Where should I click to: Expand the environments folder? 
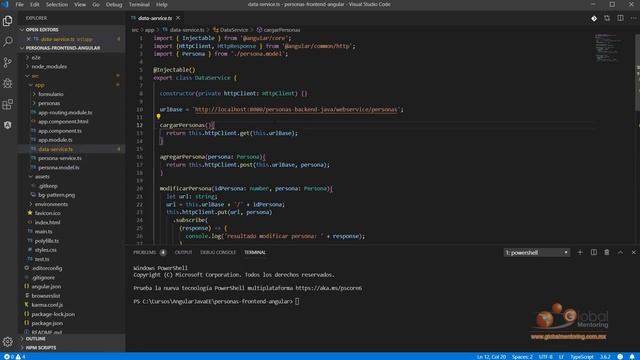pos(51,204)
